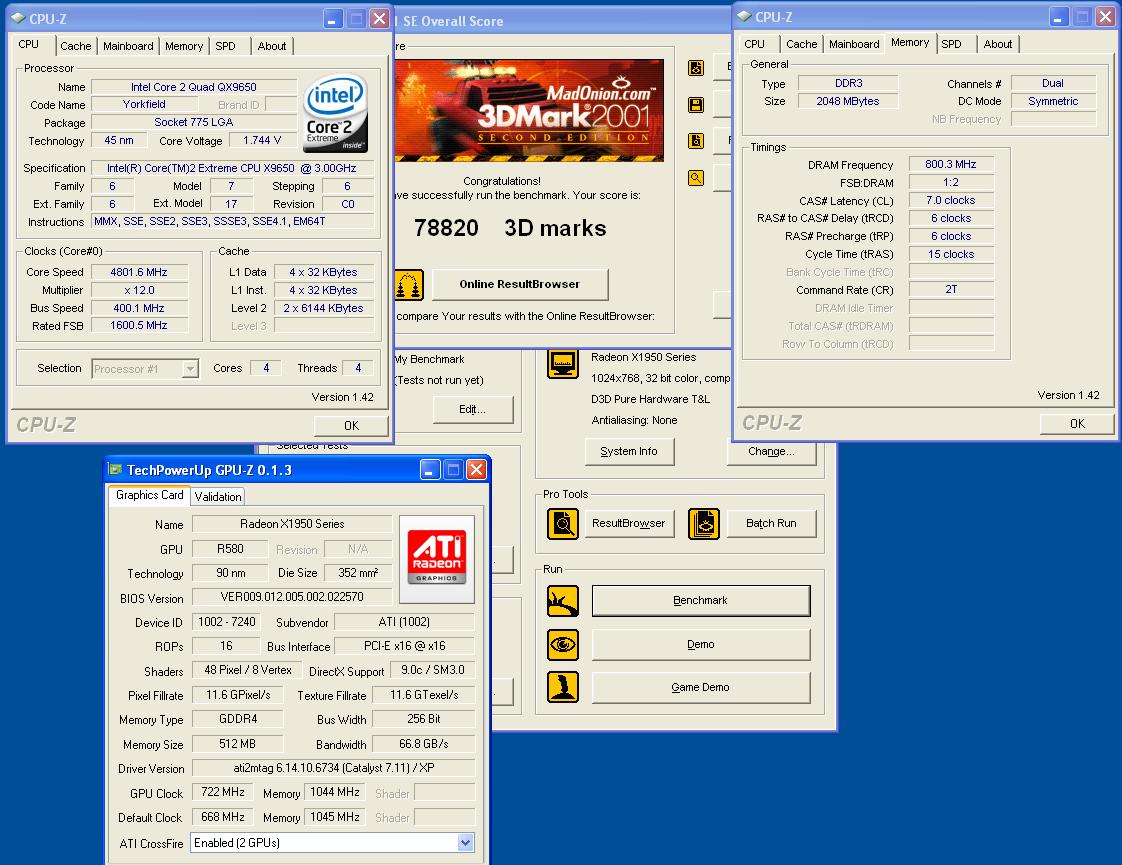The image size is (1122, 865).
Task: Click the Core Speed 4801.6 MHz field
Action: point(140,272)
